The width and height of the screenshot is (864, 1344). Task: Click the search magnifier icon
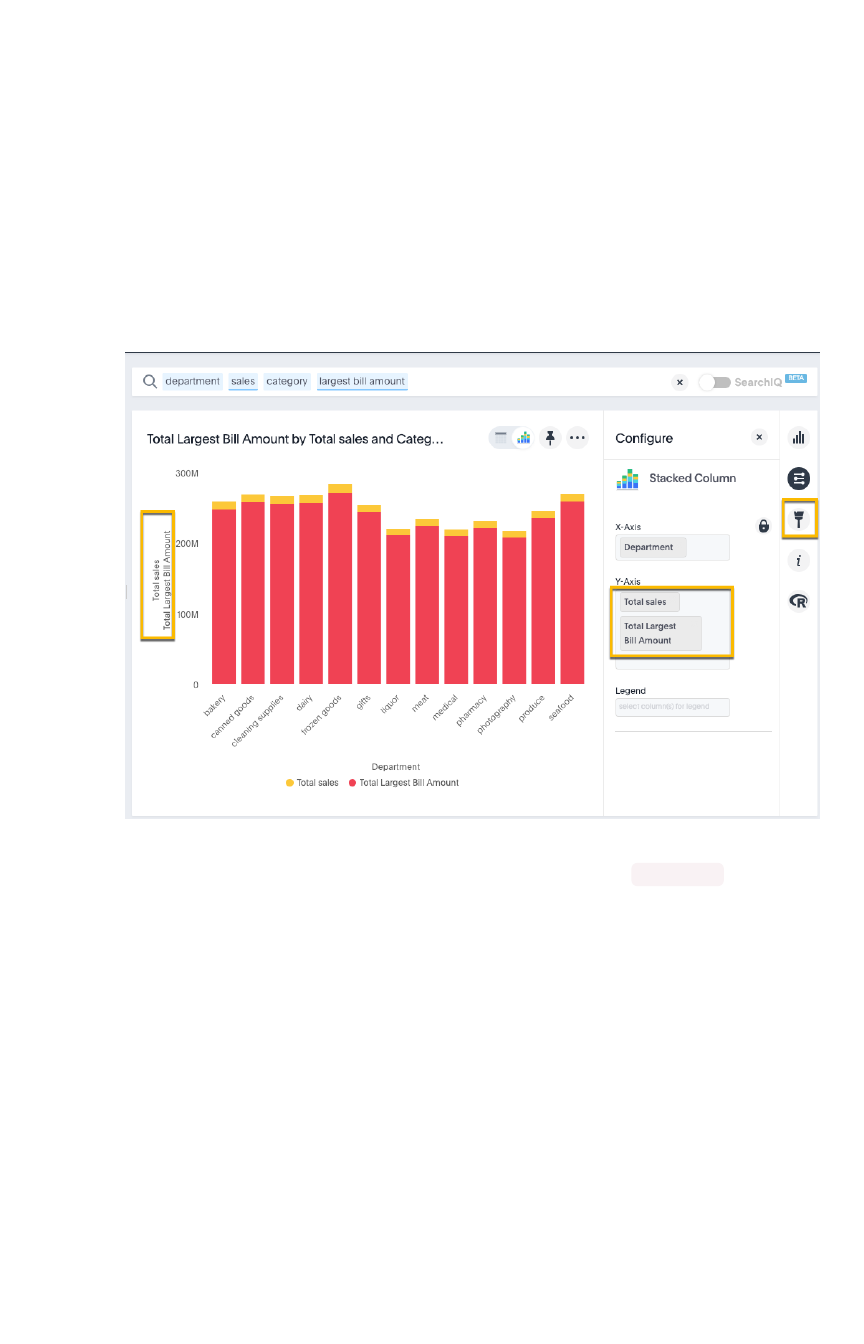[150, 381]
